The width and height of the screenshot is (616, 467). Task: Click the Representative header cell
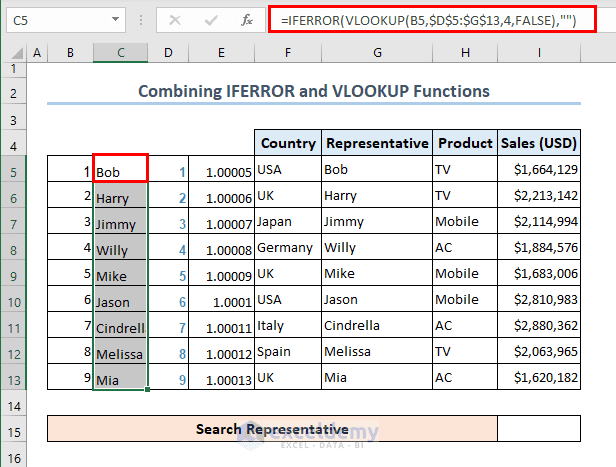tap(377, 143)
